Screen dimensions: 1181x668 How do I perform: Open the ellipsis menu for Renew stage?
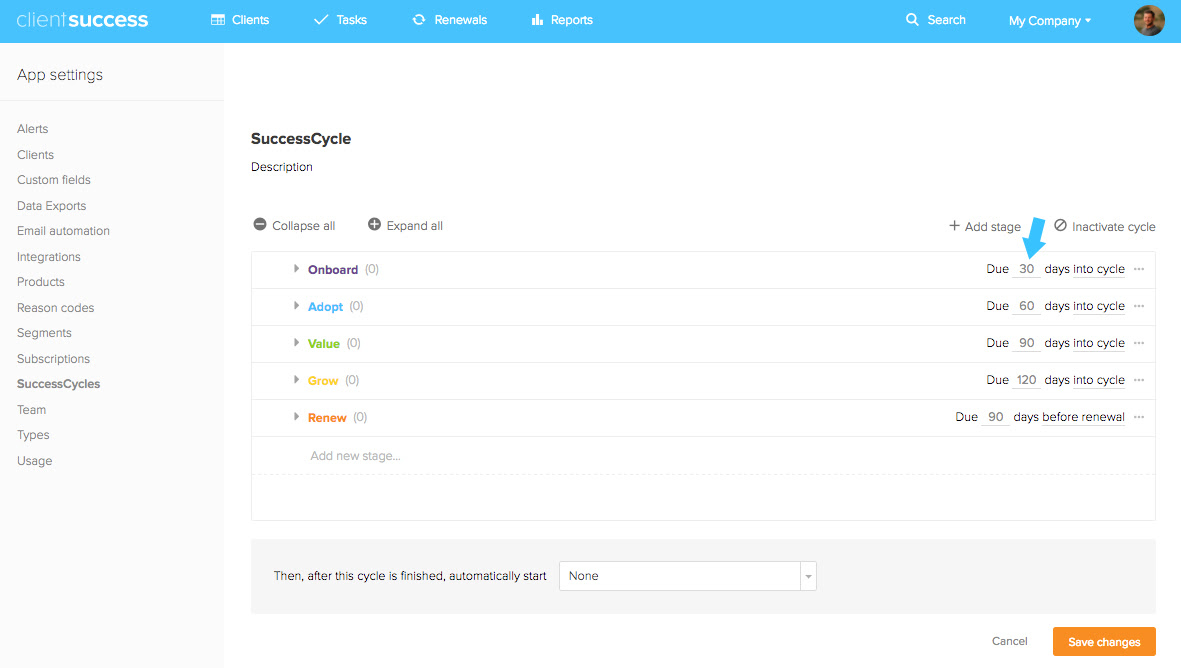point(1139,416)
